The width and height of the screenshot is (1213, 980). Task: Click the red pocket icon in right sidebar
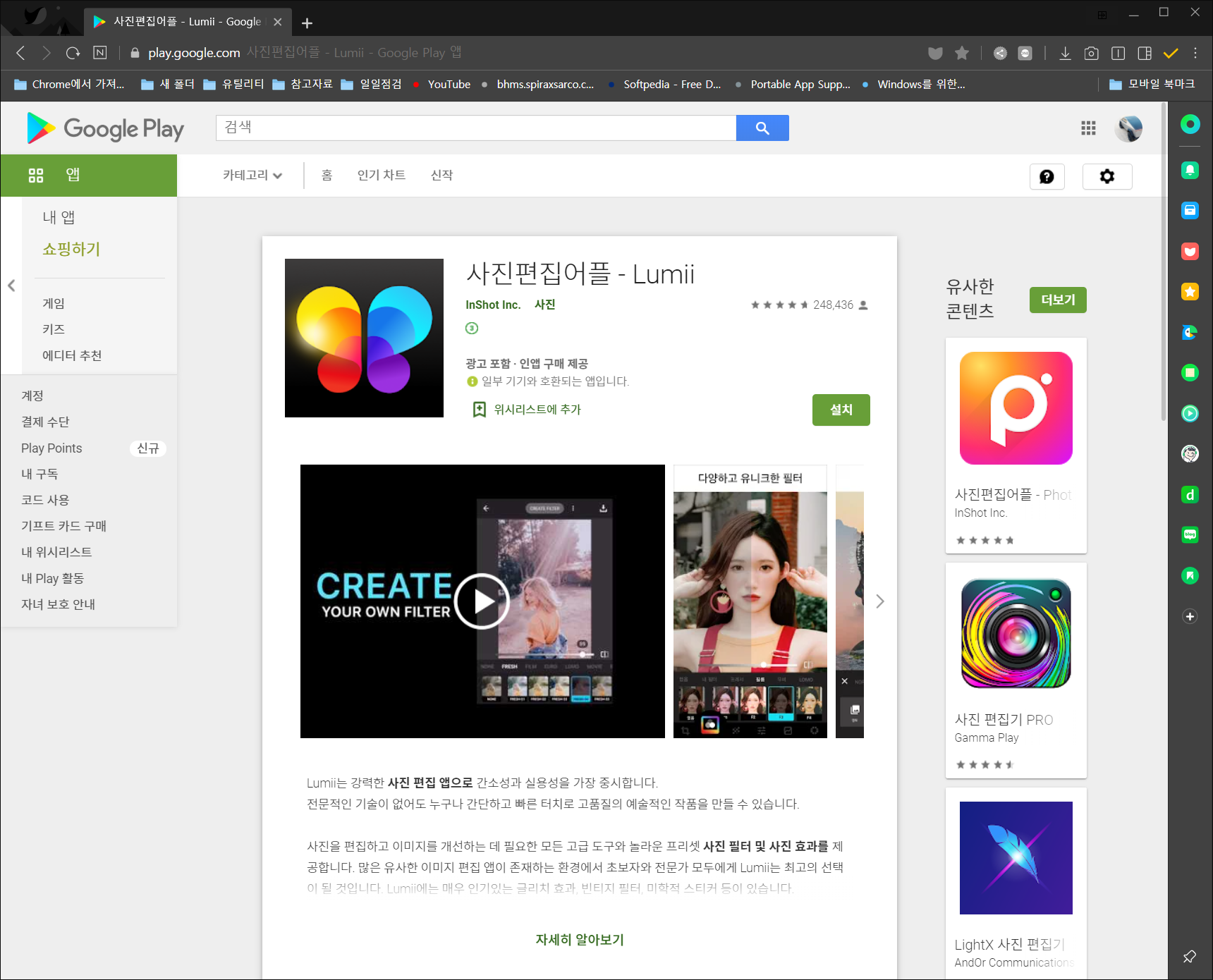tap(1190, 251)
